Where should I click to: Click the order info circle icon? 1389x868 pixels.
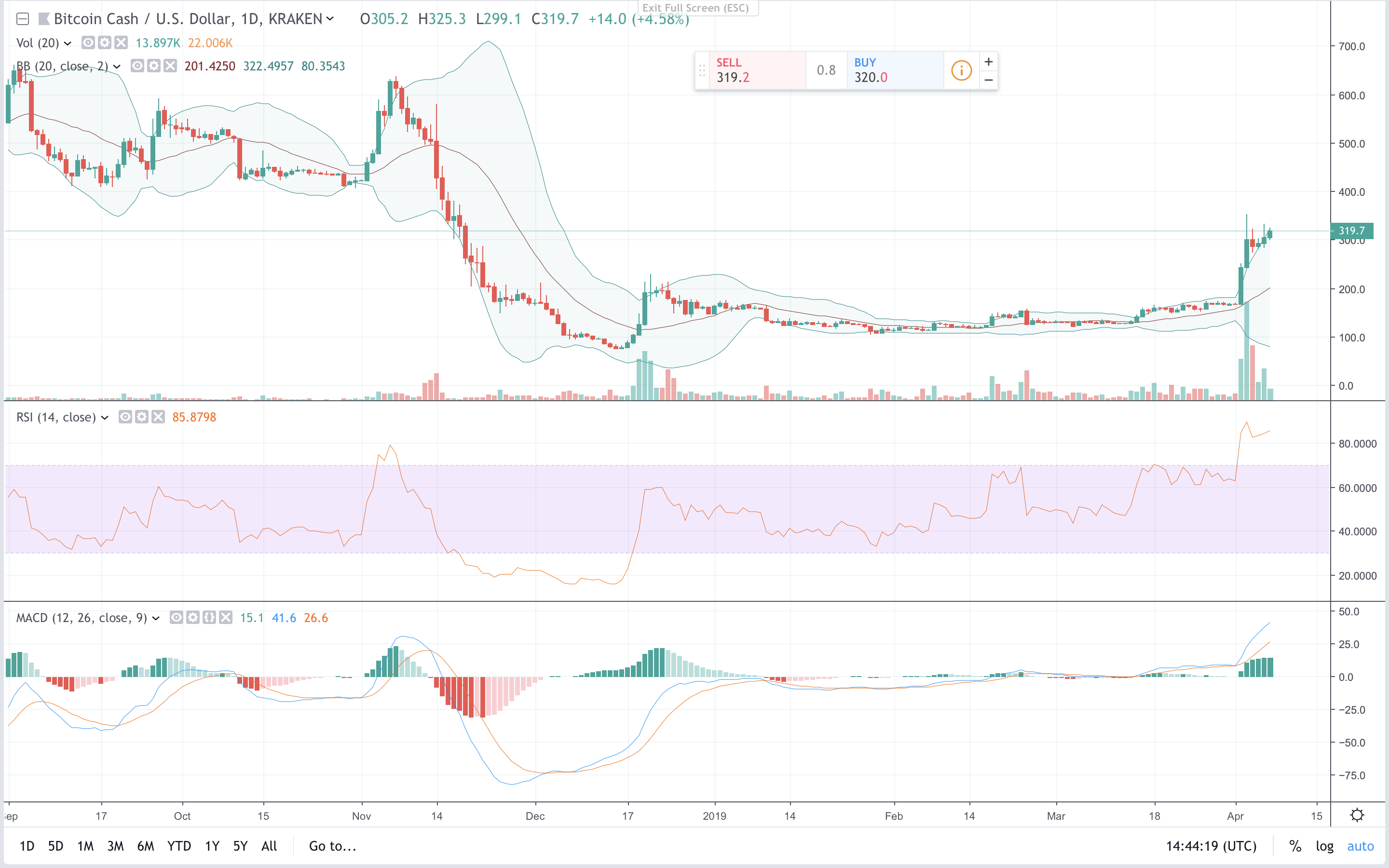point(961,70)
